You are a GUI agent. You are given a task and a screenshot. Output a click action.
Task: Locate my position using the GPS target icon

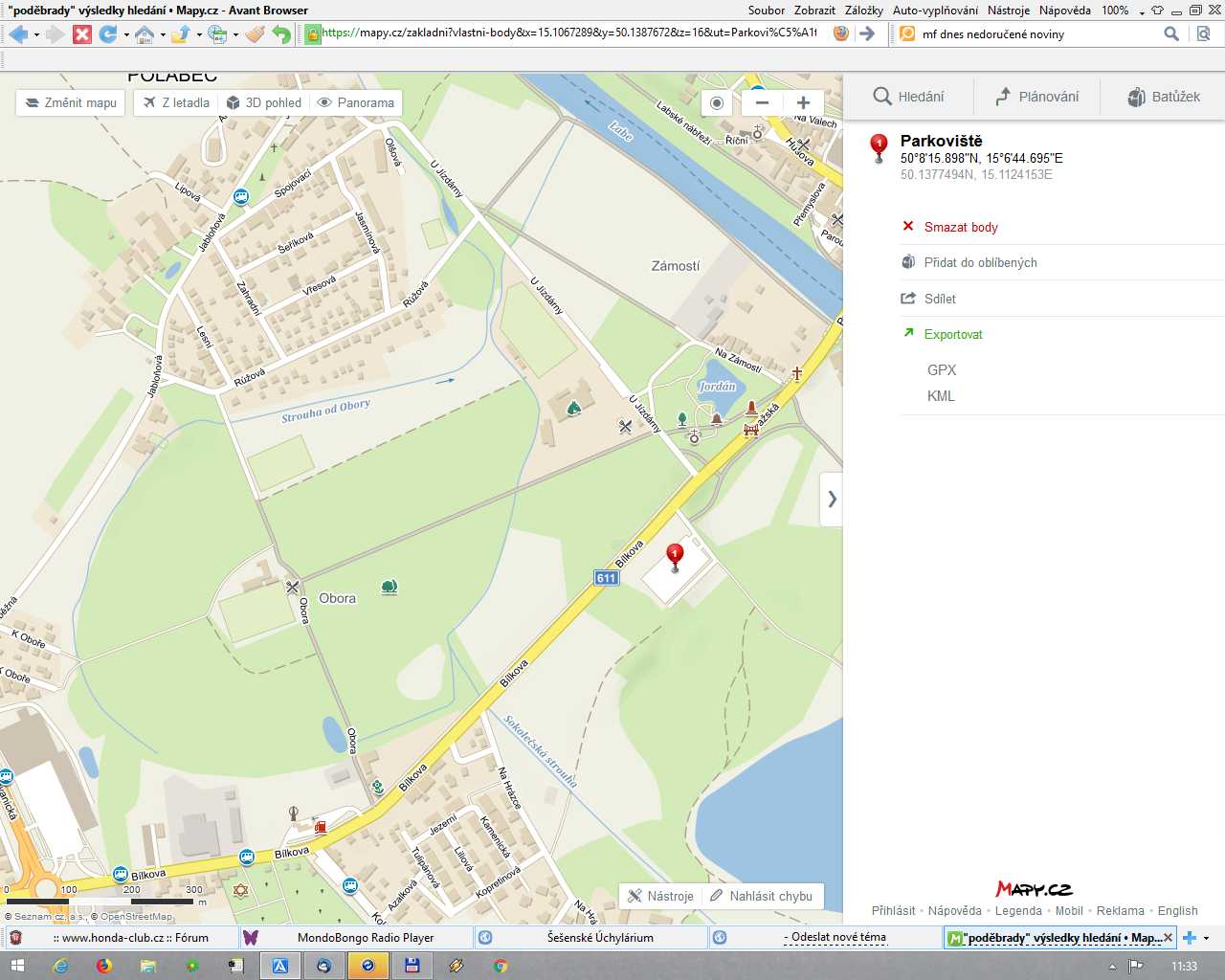pyautogui.click(x=717, y=103)
